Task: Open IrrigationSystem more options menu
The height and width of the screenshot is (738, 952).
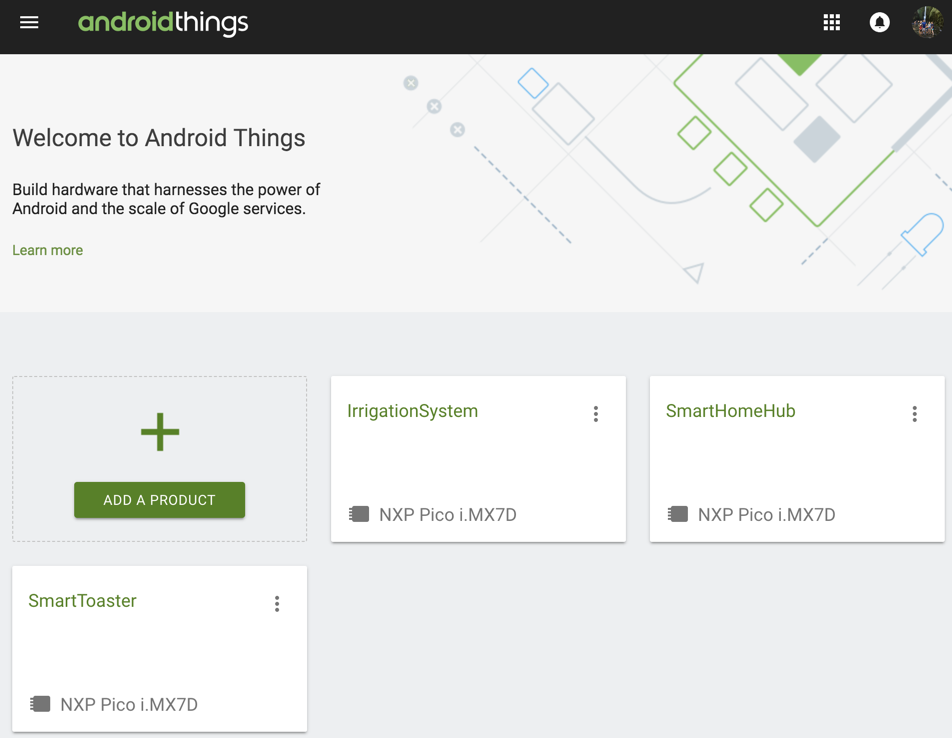Action: [596, 414]
